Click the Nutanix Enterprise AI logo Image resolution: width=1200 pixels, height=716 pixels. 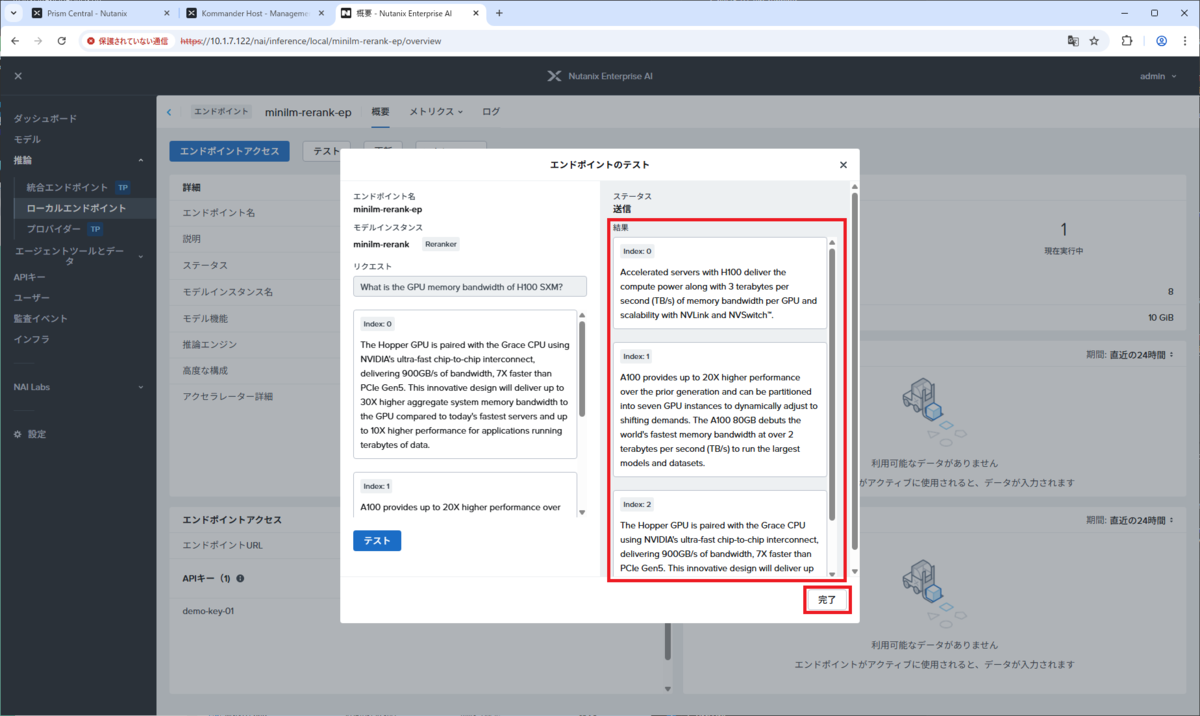(x=600, y=76)
